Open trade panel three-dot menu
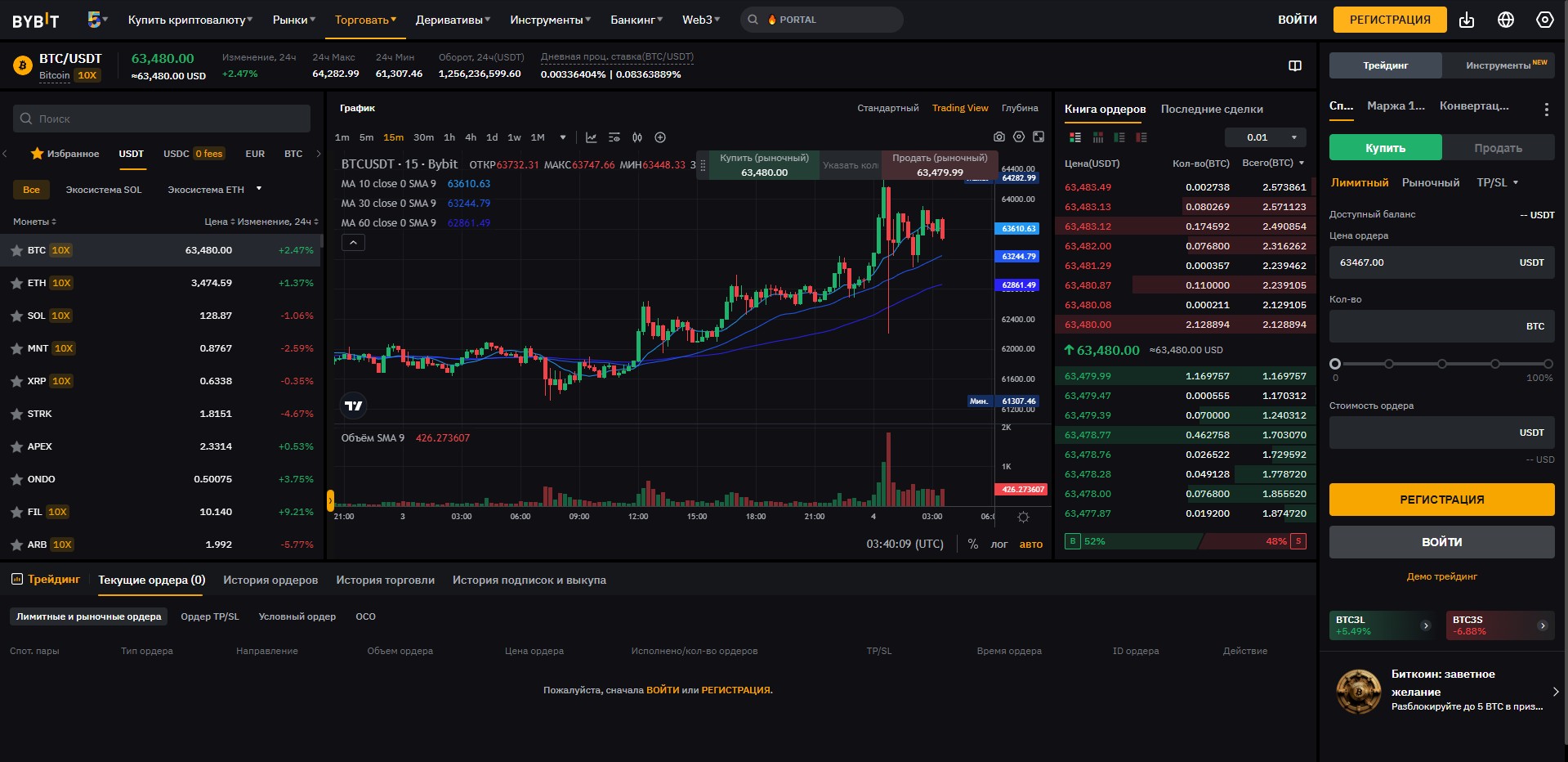The image size is (1568, 762). click(1546, 109)
